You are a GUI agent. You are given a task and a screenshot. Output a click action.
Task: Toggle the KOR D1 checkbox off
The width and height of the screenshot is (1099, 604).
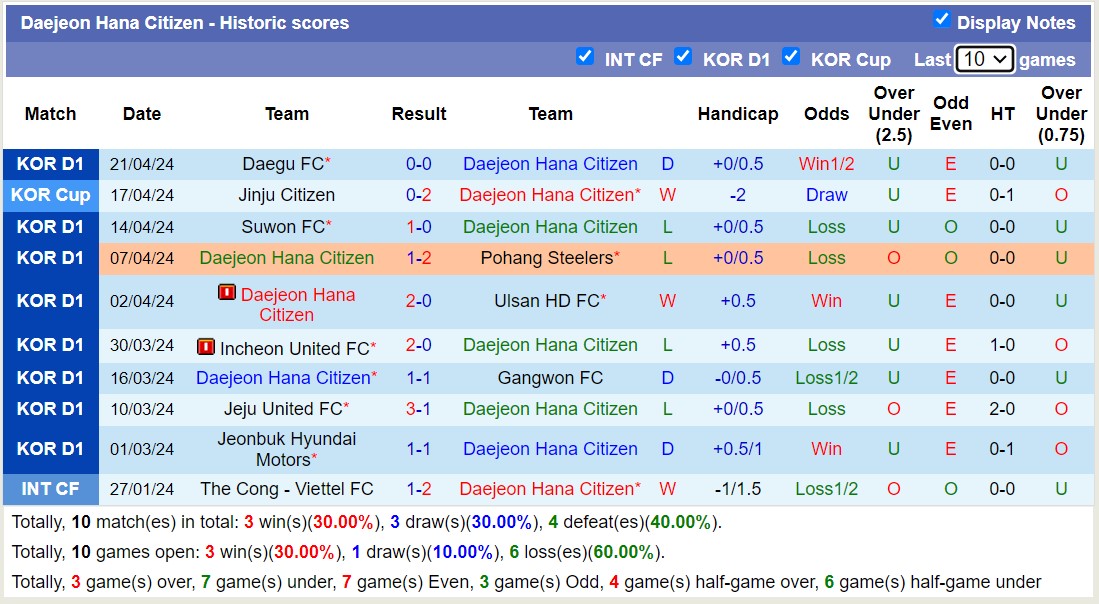coord(684,58)
